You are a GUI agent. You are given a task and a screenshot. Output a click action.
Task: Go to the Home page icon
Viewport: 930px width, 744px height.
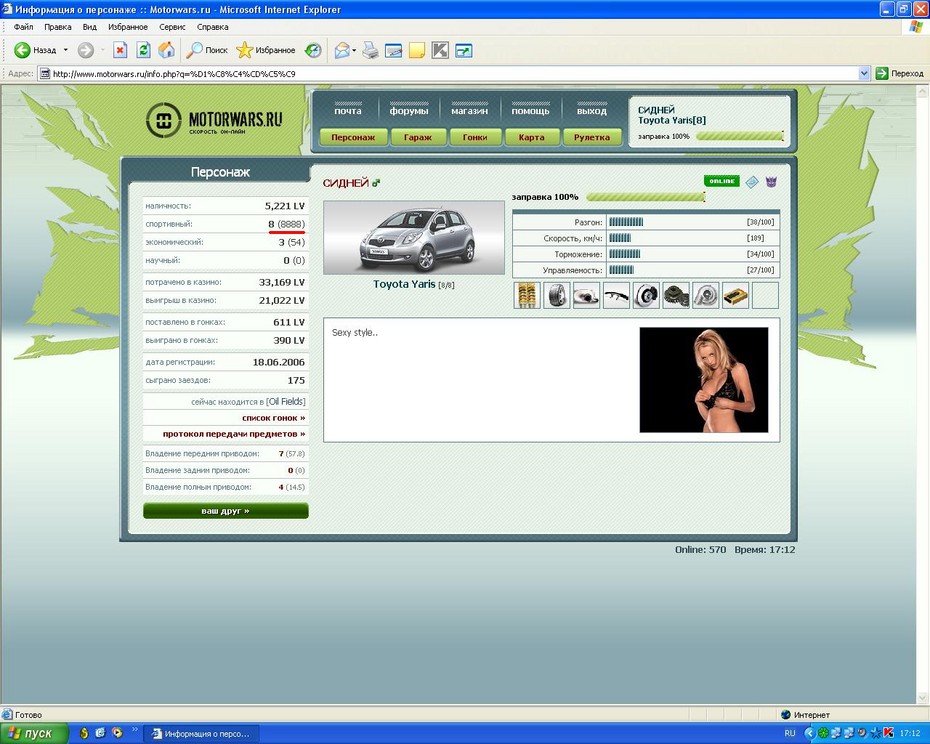[167, 50]
